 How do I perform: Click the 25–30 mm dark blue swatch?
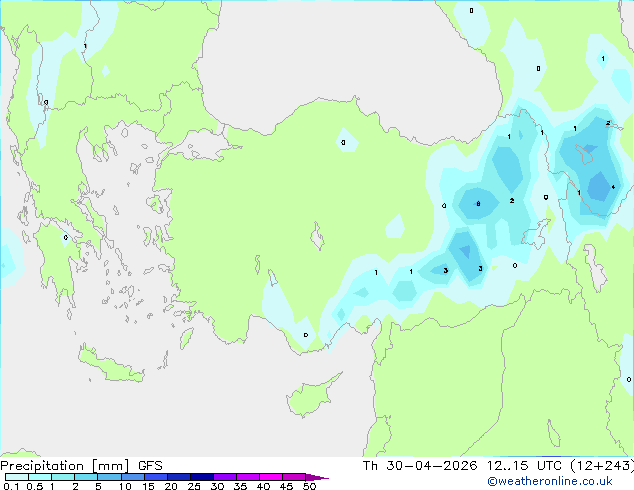(202, 477)
